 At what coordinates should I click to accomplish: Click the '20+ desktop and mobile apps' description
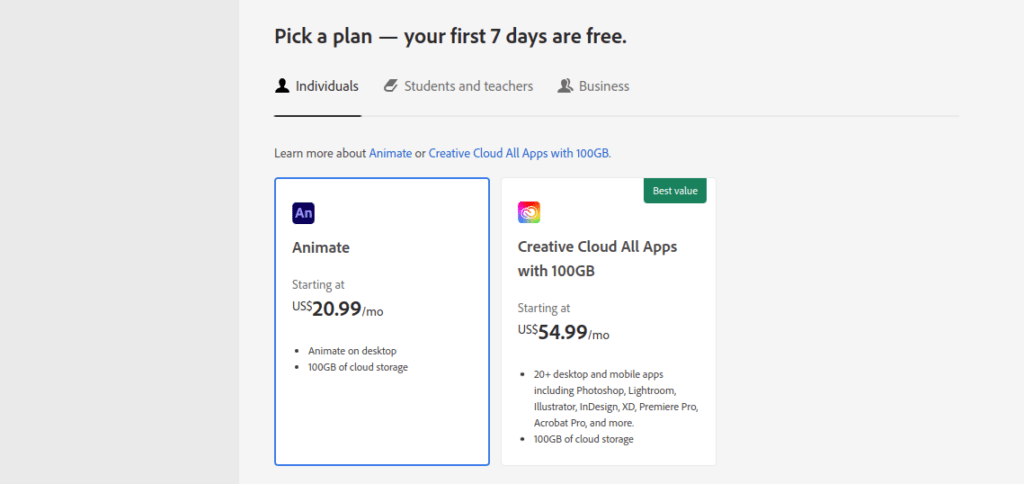pyautogui.click(x=616, y=398)
